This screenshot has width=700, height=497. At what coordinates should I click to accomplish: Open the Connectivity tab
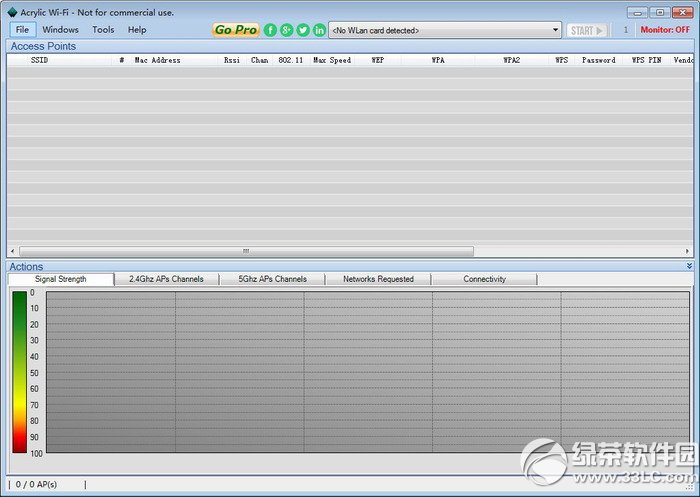tap(484, 279)
